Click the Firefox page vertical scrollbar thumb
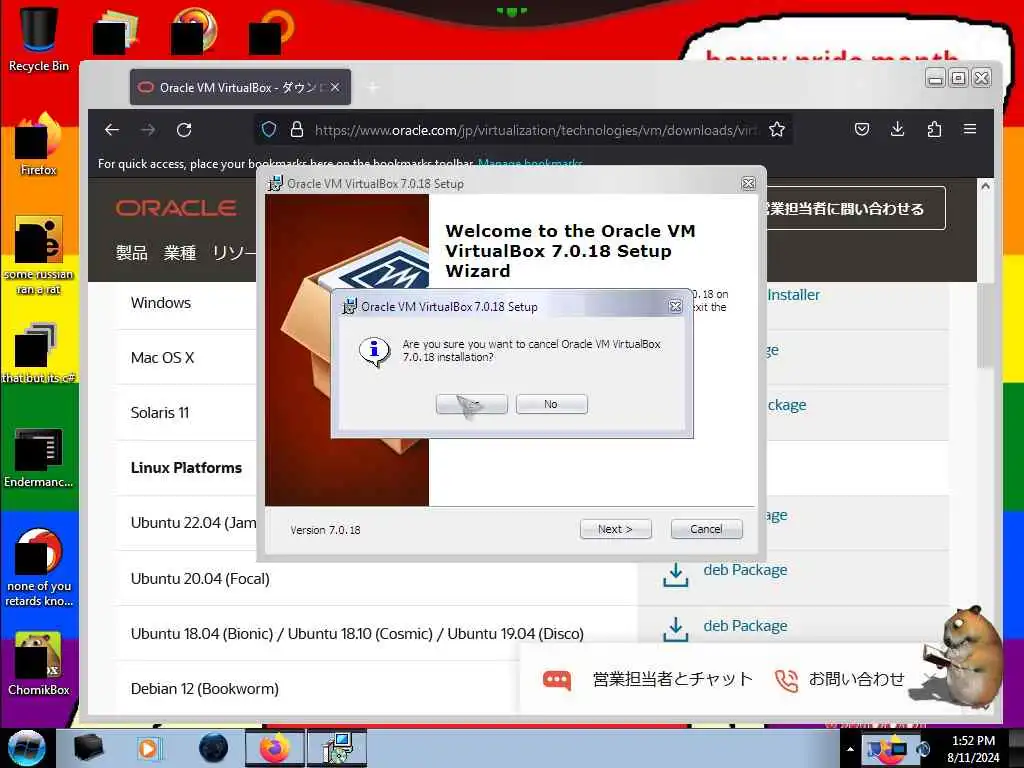 pos(985,325)
